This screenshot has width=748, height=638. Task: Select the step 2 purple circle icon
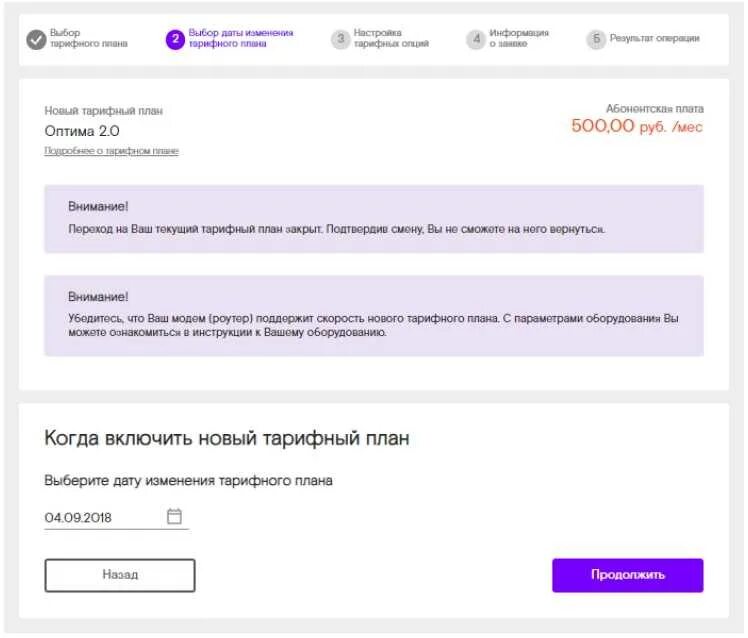pos(175,39)
